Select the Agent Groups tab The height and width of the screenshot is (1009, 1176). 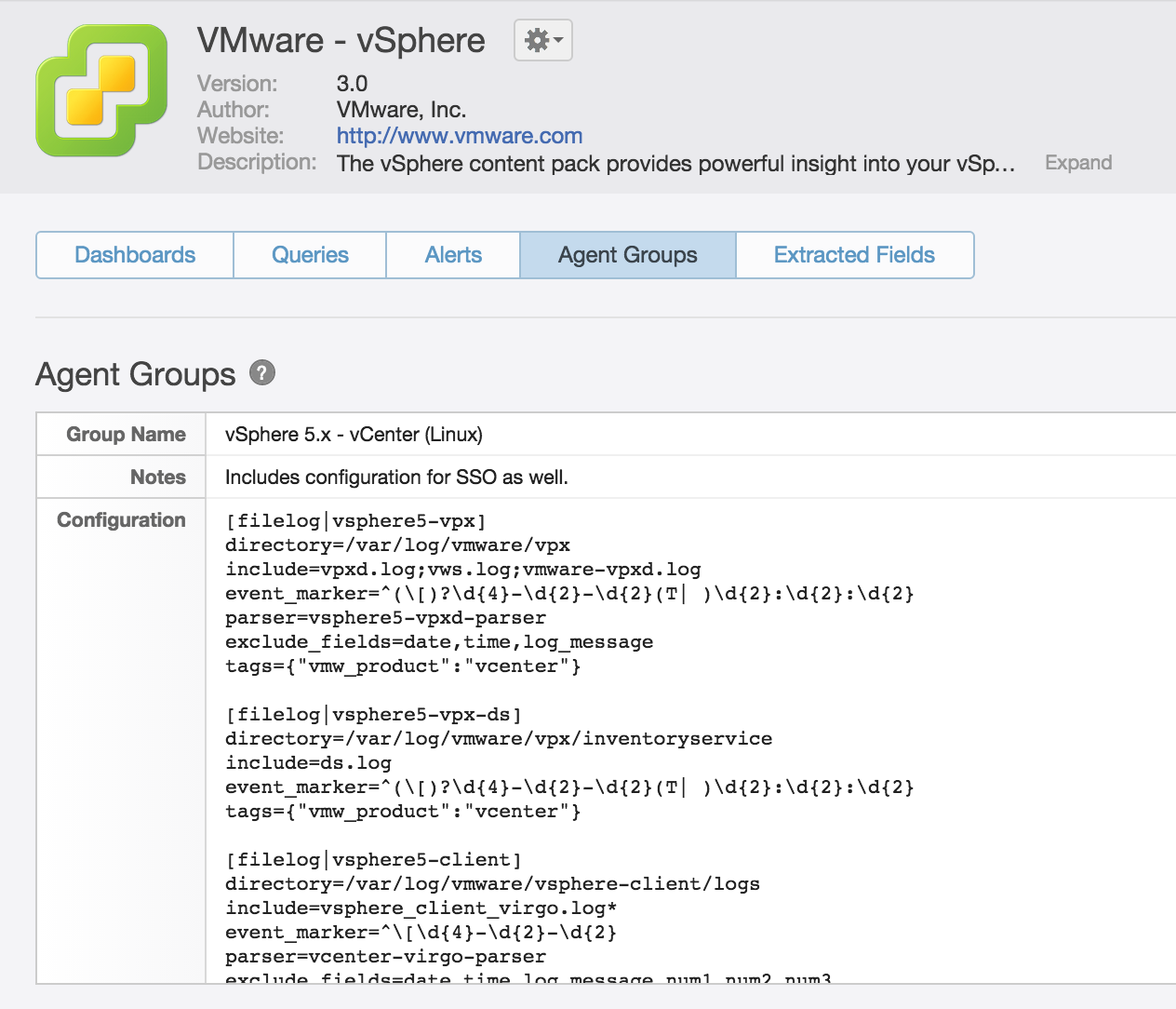[627, 255]
